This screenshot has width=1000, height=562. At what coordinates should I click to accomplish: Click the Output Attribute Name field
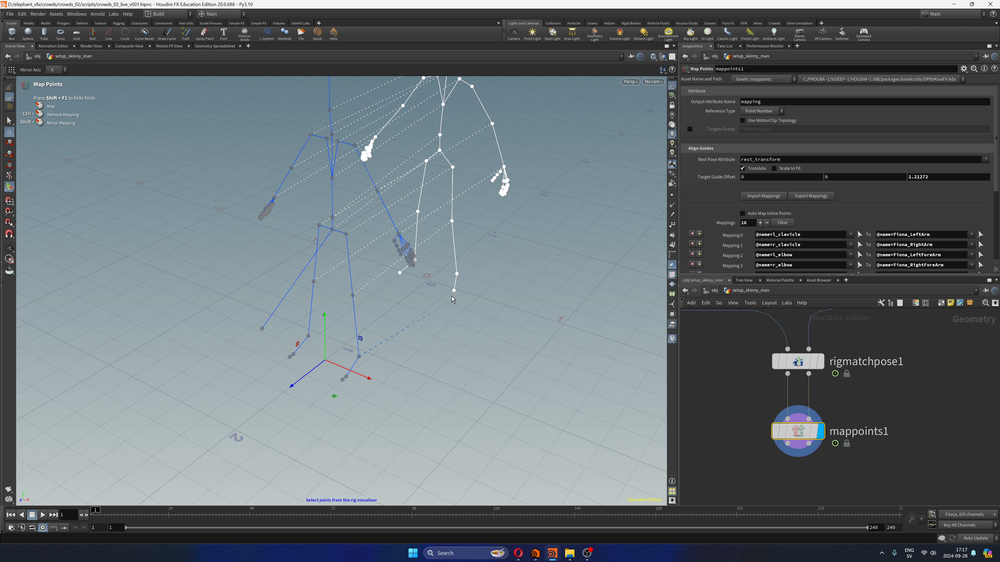tap(864, 101)
